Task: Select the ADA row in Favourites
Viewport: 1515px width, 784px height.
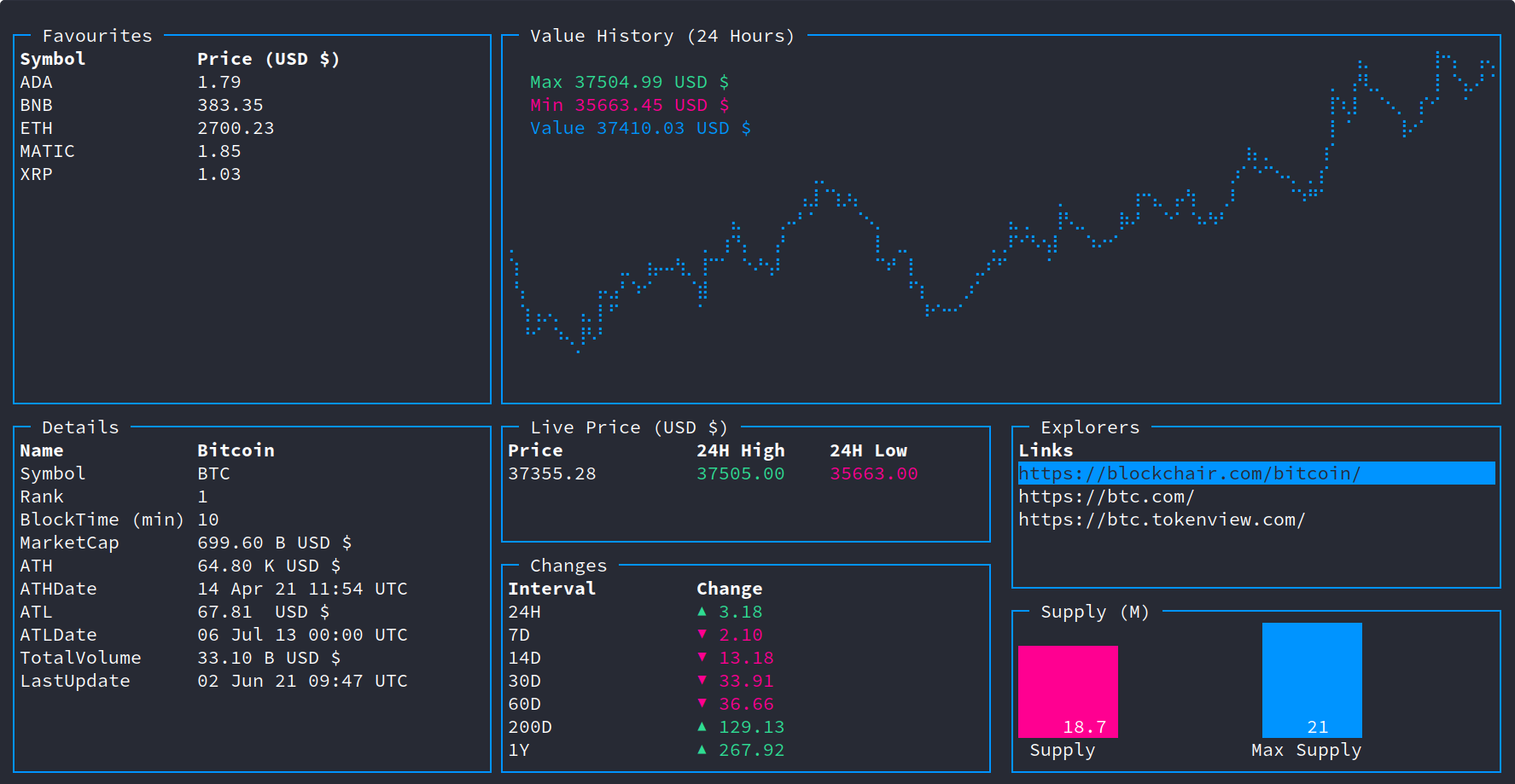Action: click(252, 82)
